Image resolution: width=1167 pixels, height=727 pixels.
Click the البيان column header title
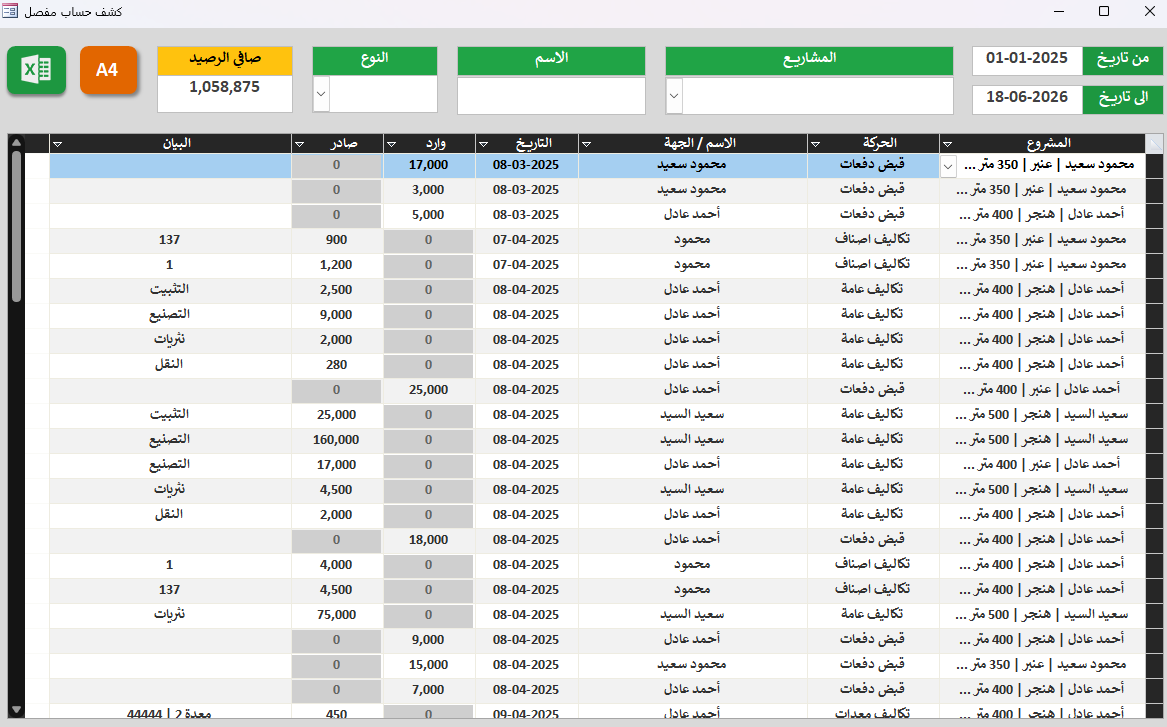177,143
